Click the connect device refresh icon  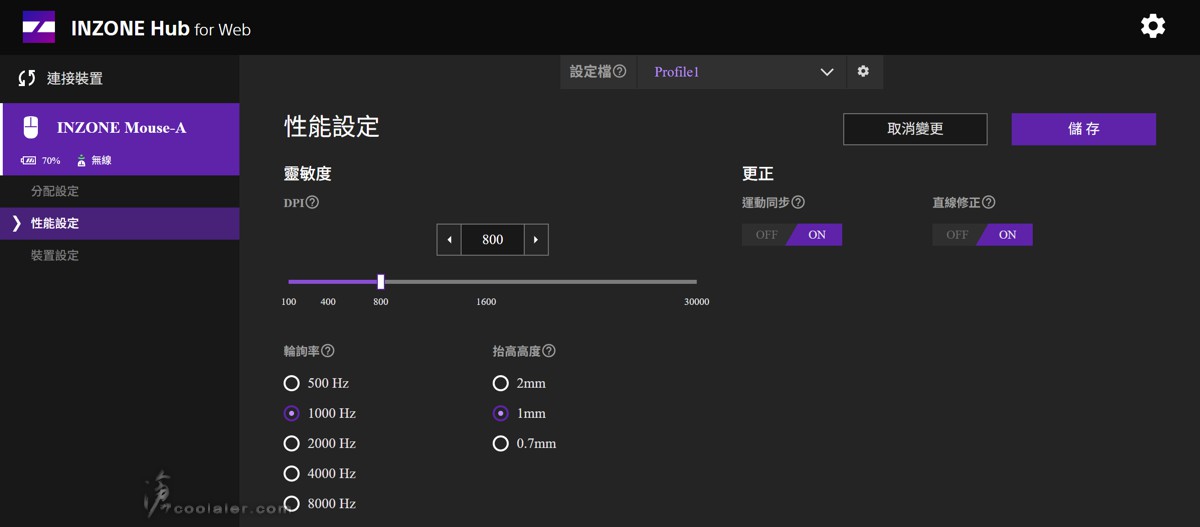pyautogui.click(x=27, y=78)
